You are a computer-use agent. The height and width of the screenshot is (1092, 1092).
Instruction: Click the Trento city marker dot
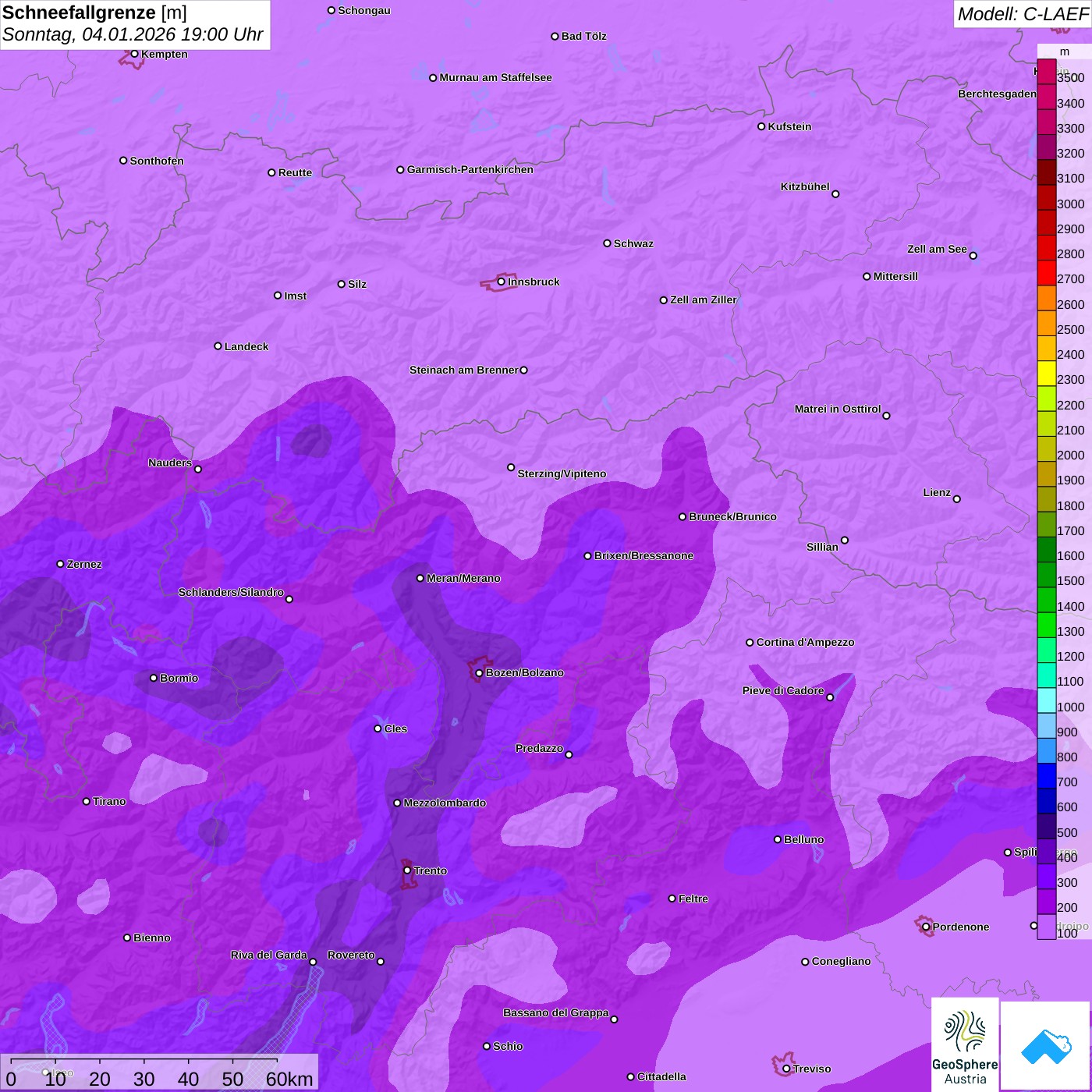click(x=407, y=870)
